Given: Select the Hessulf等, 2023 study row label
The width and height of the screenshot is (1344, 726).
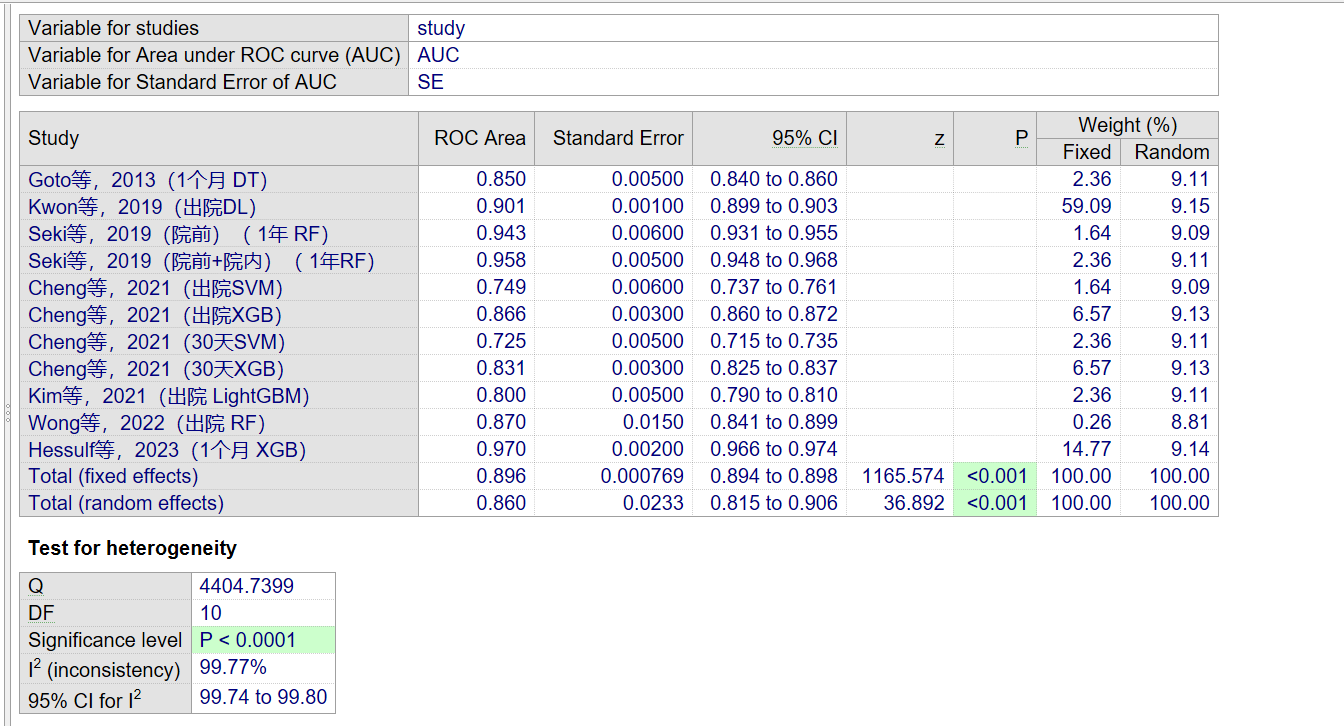Looking at the screenshot, I should (167, 449).
